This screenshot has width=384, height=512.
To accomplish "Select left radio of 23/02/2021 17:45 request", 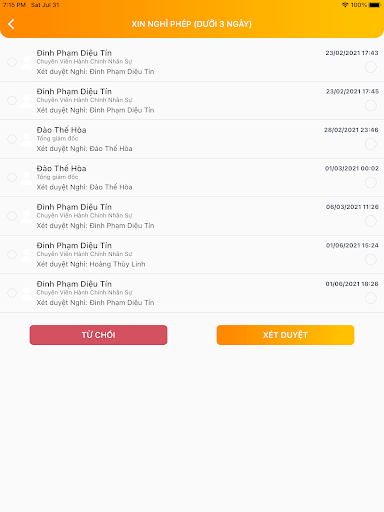I will [x=12, y=100].
